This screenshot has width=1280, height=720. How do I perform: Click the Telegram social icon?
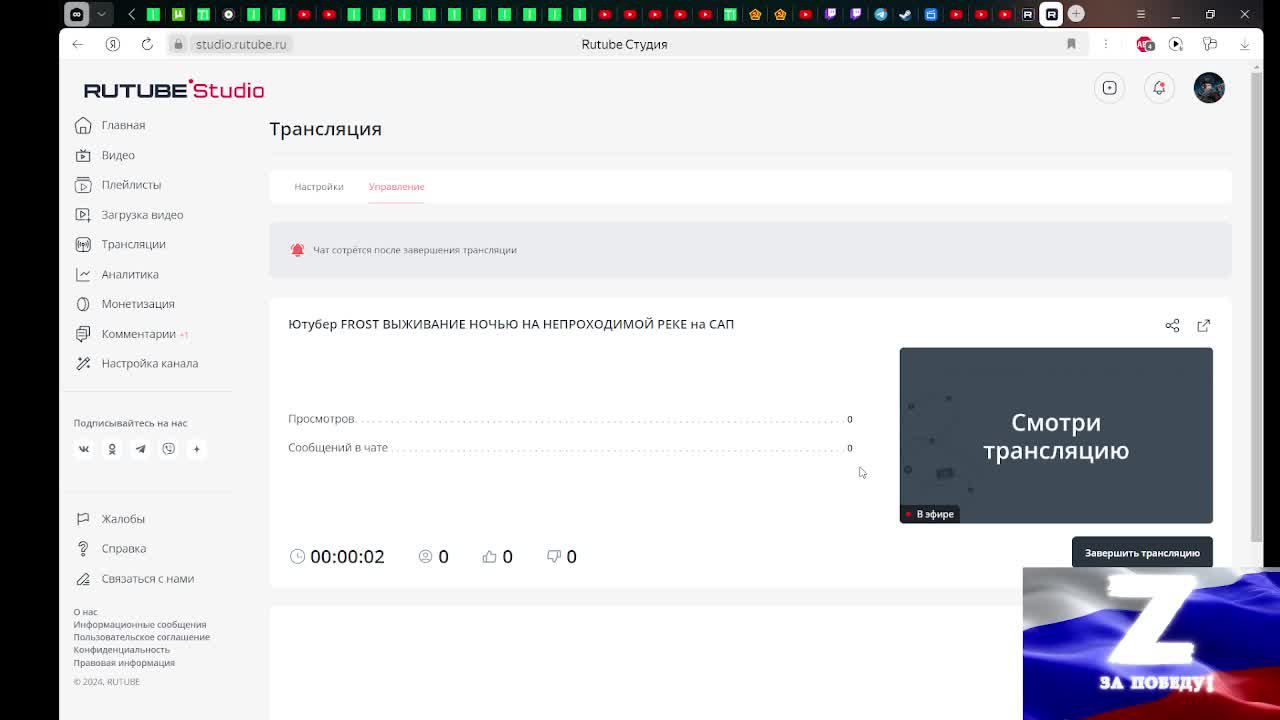141,449
